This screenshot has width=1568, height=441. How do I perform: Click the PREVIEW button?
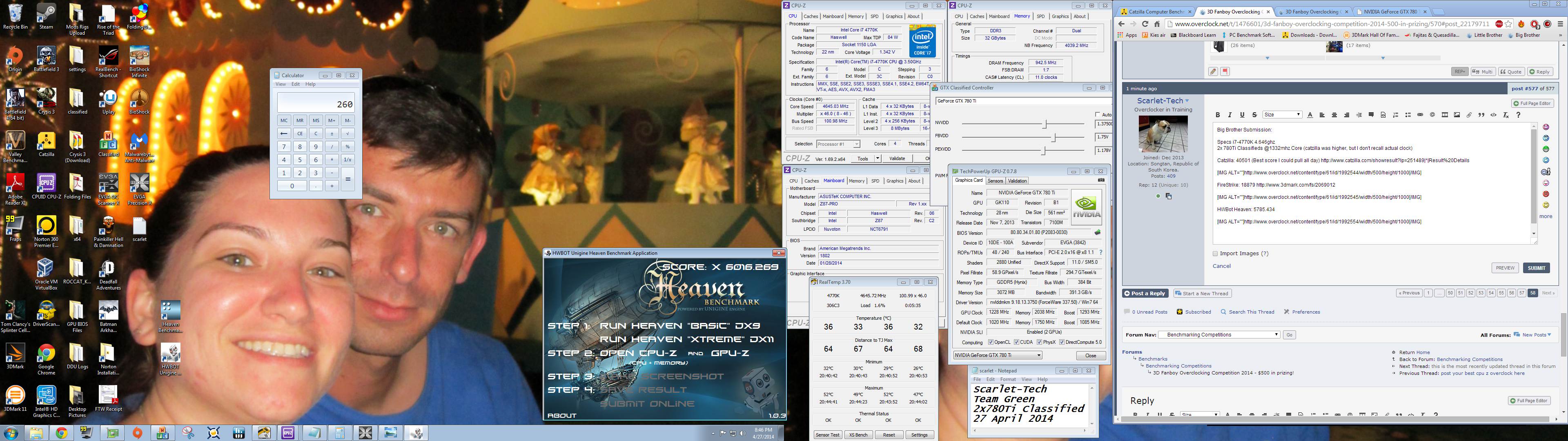click(x=1505, y=268)
